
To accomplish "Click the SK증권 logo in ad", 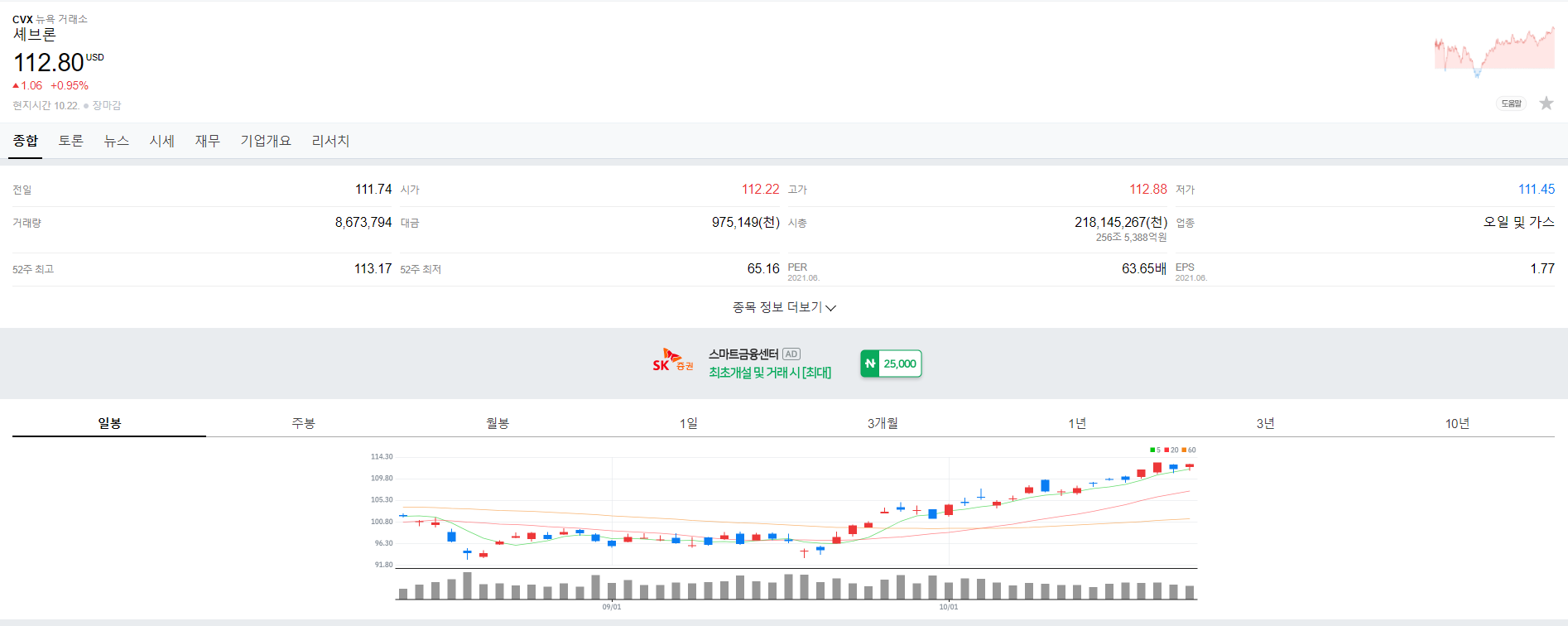I will (x=673, y=361).
